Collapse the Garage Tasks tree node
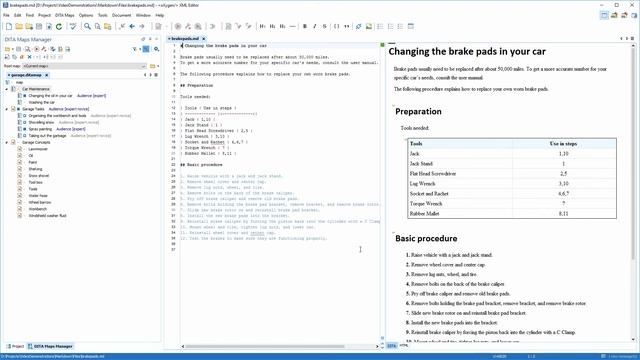Viewport: 640px width, 360px height. tap(7, 109)
